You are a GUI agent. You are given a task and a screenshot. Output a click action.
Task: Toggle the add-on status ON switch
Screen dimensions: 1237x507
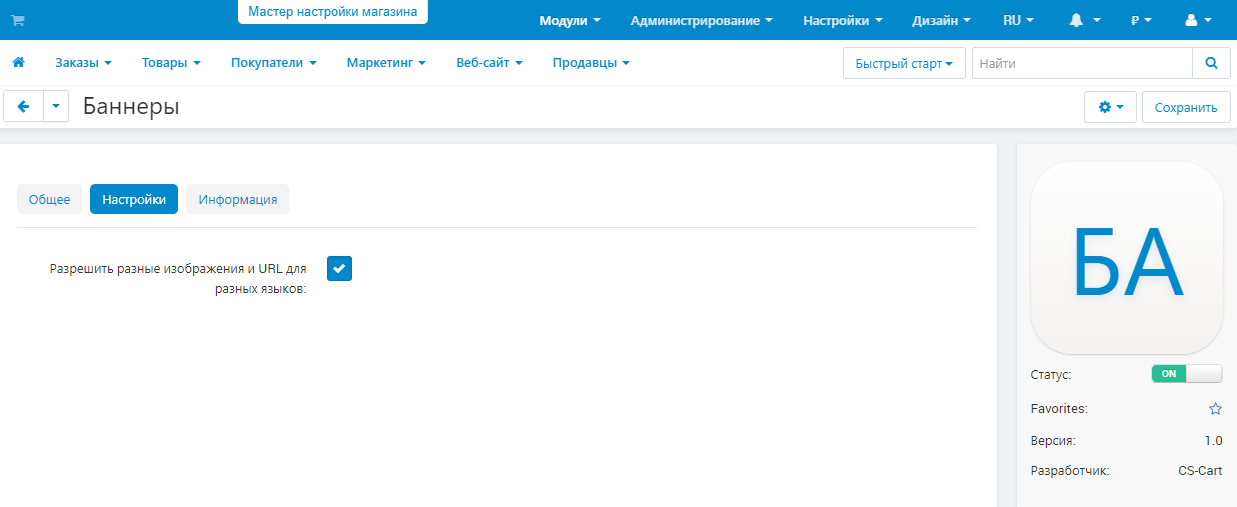click(x=1187, y=374)
